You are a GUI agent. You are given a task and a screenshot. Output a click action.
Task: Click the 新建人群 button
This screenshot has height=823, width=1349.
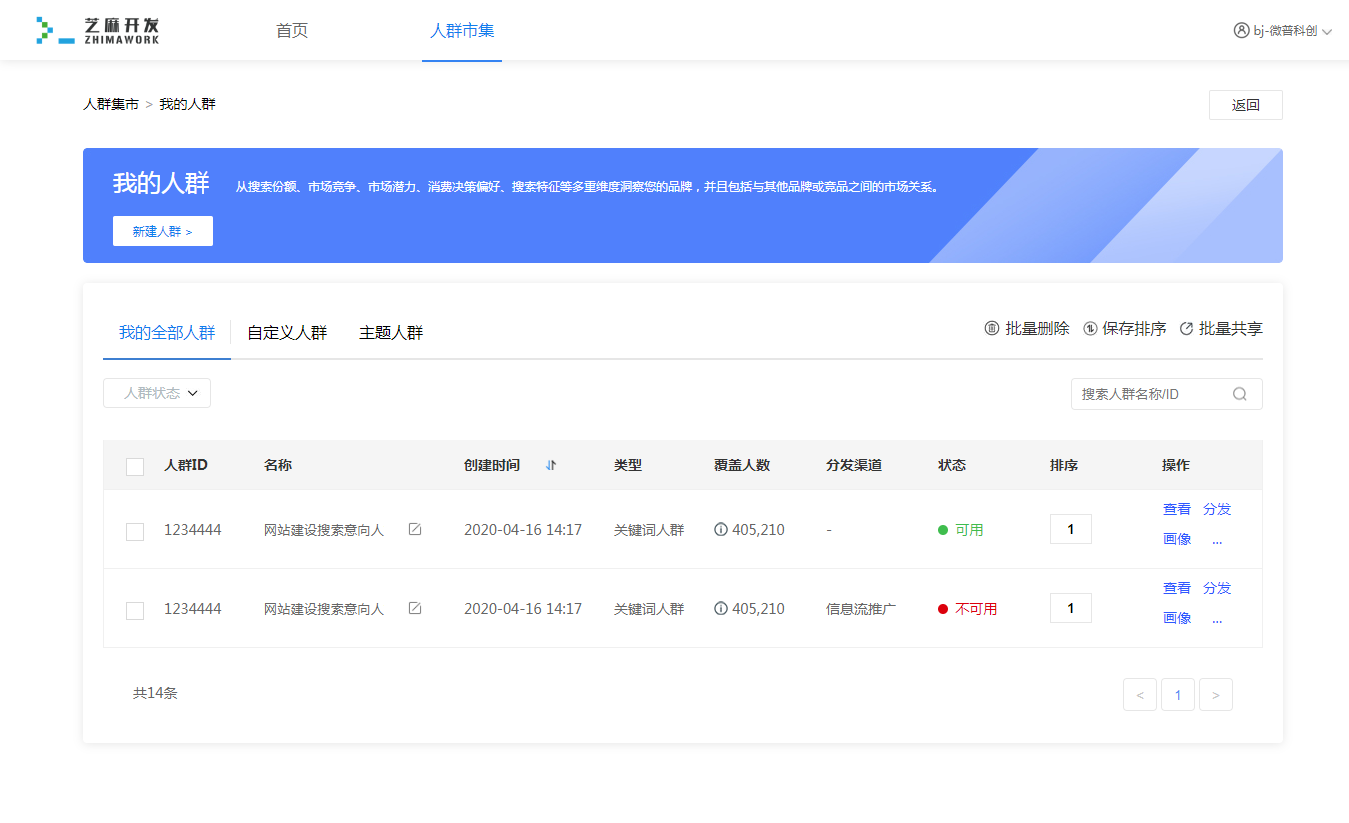[x=163, y=231]
